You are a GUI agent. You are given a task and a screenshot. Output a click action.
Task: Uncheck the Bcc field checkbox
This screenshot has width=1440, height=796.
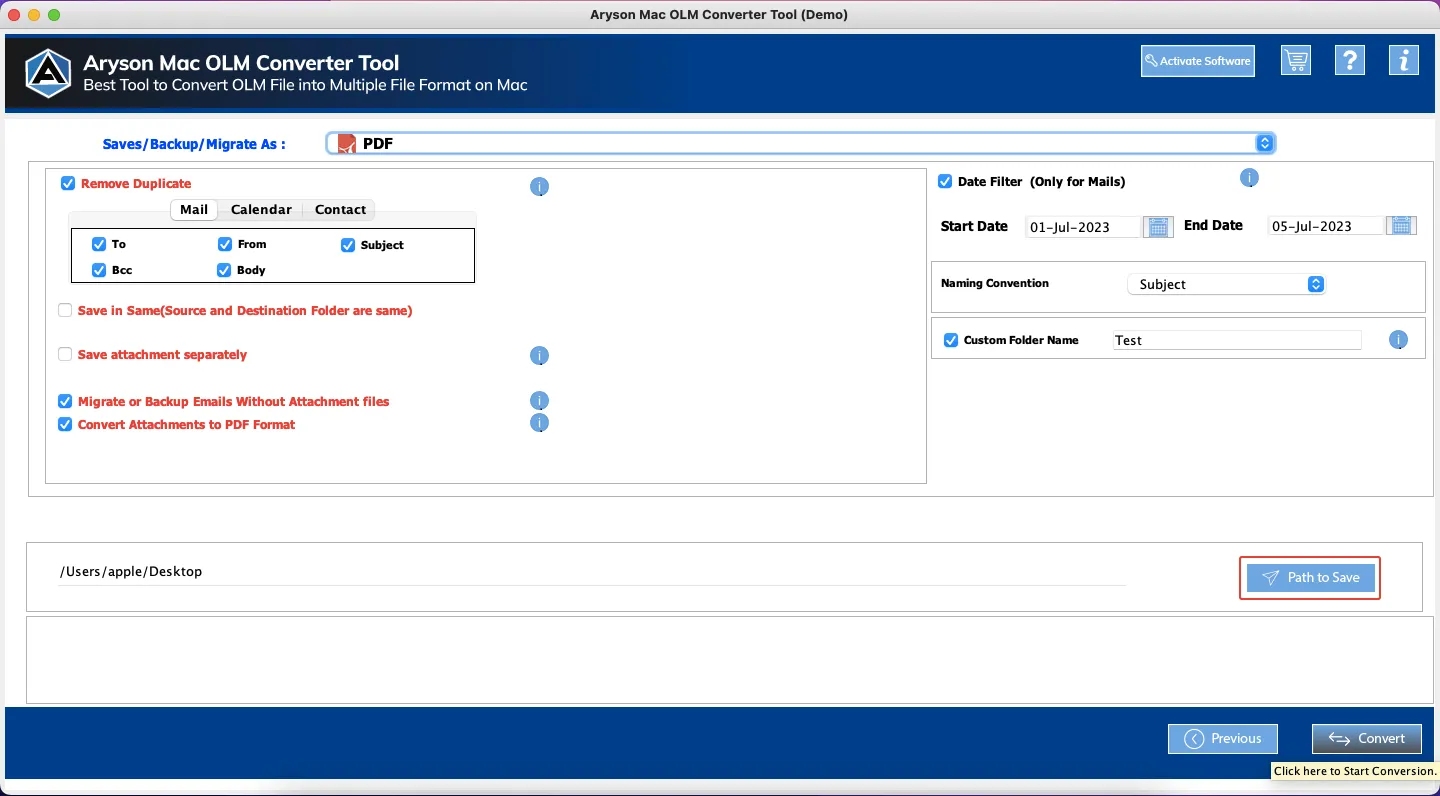[x=99, y=270]
